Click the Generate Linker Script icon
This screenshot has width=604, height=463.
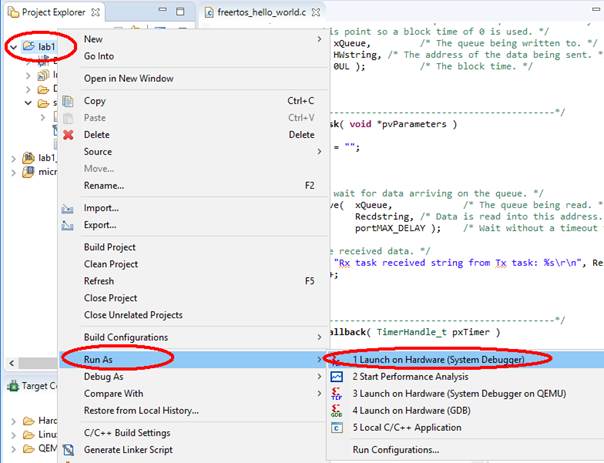(68, 450)
